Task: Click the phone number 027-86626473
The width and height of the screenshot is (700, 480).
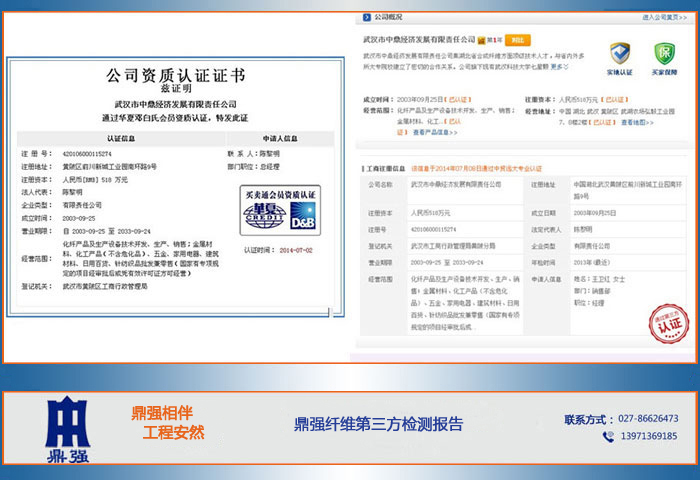Action: click(x=648, y=419)
